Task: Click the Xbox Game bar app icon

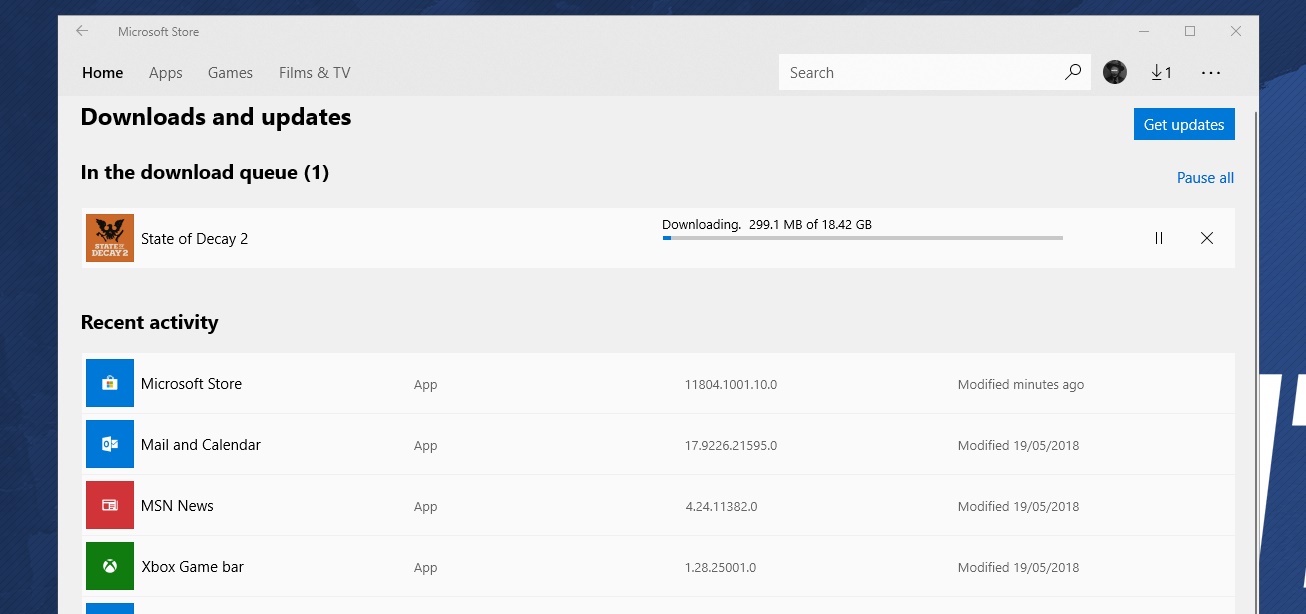Action: (x=110, y=566)
